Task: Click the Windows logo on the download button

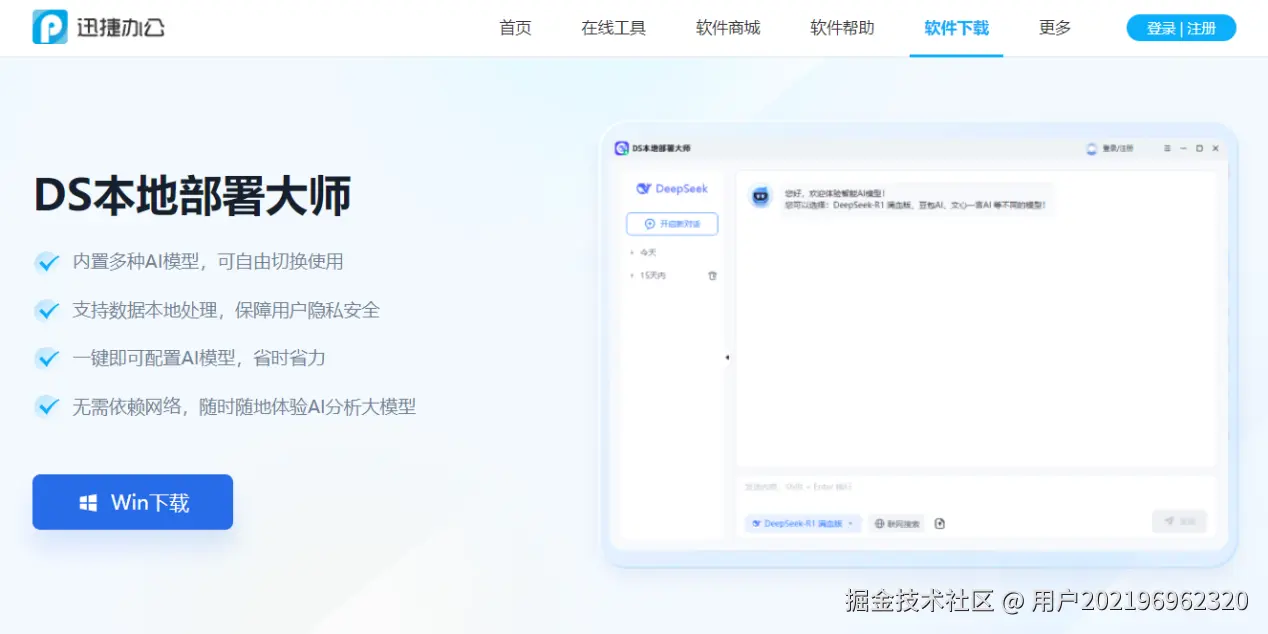Action: (91, 502)
